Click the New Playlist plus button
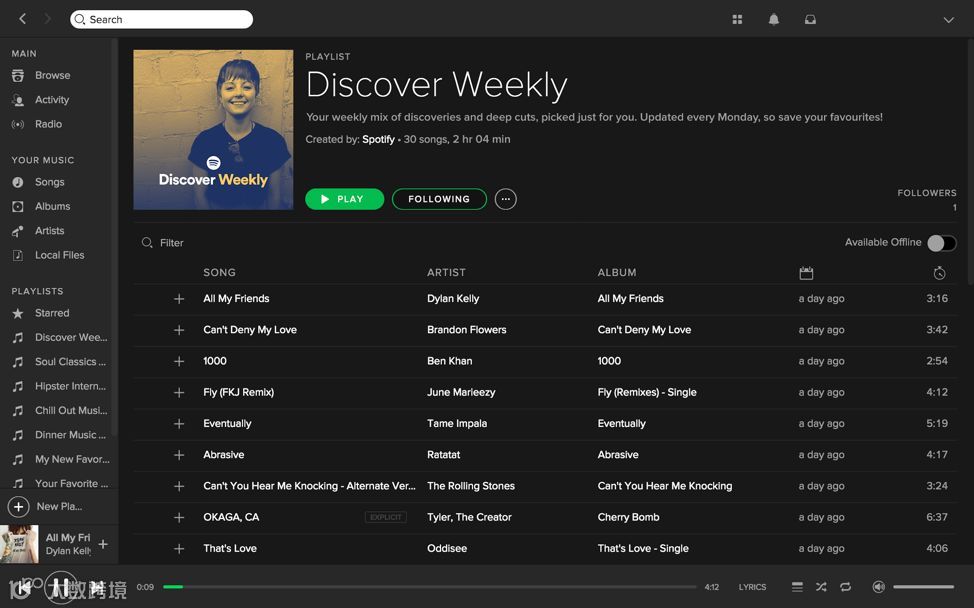 click(x=19, y=507)
